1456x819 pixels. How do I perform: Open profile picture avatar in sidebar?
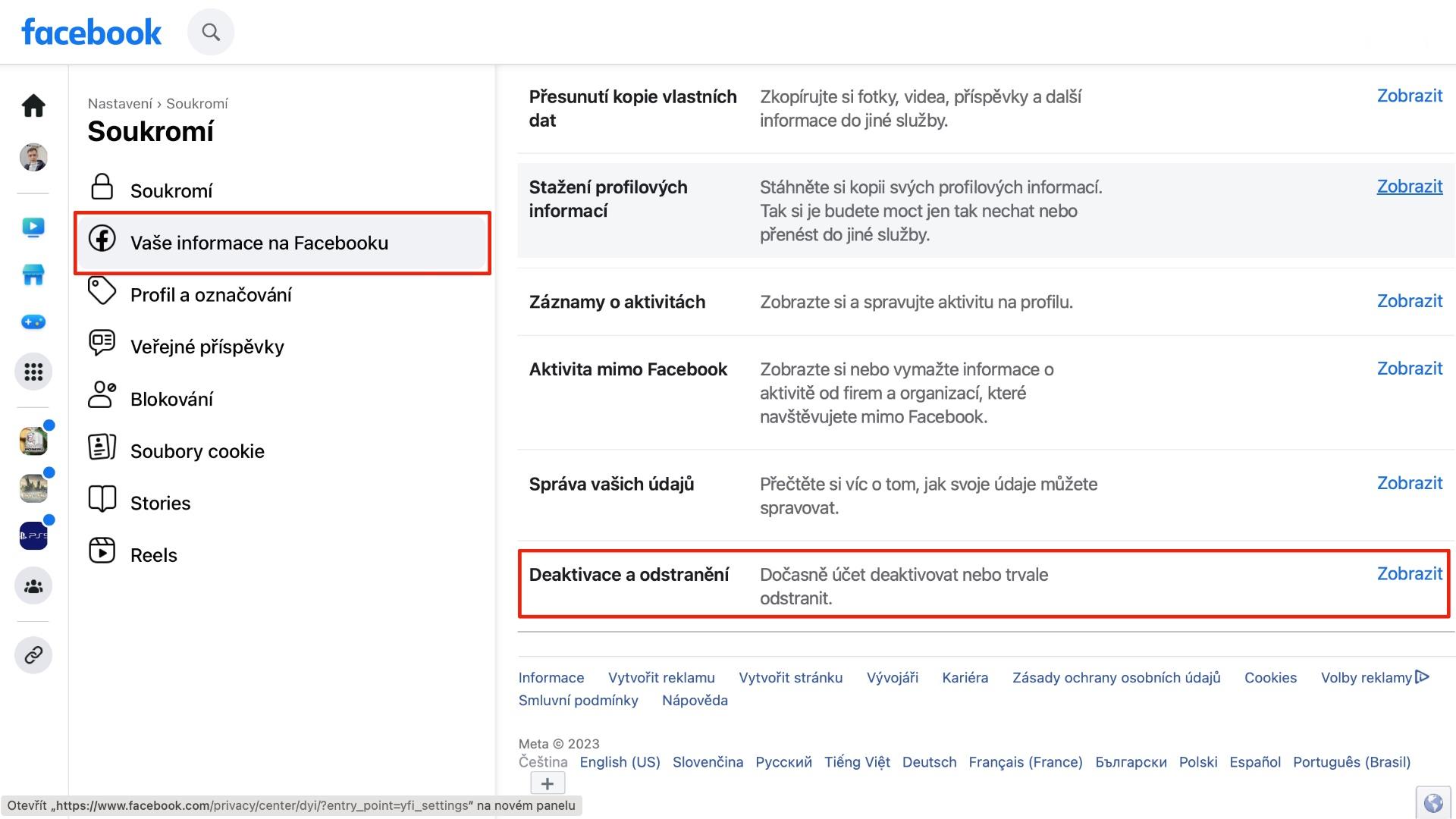click(x=33, y=157)
